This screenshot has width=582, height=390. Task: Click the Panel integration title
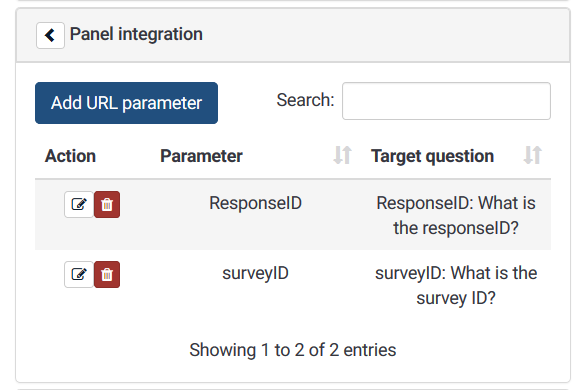136,34
